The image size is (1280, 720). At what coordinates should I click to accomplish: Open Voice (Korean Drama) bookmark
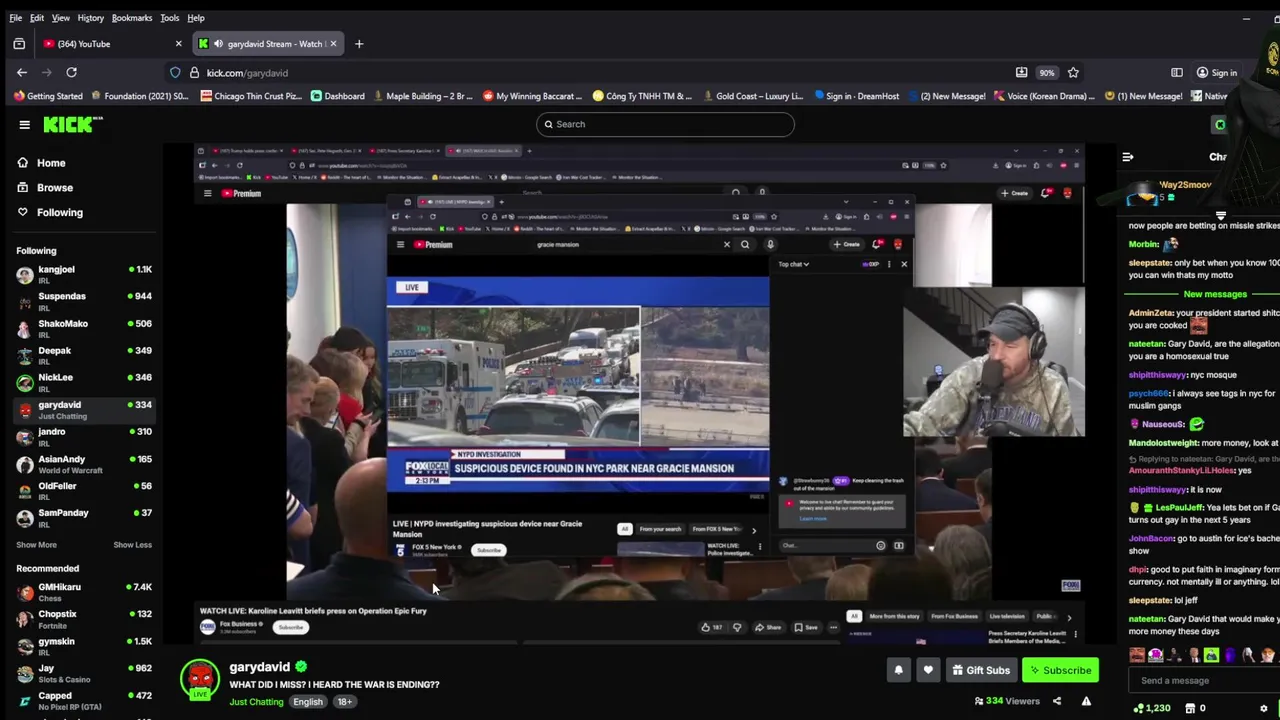tap(1043, 96)
